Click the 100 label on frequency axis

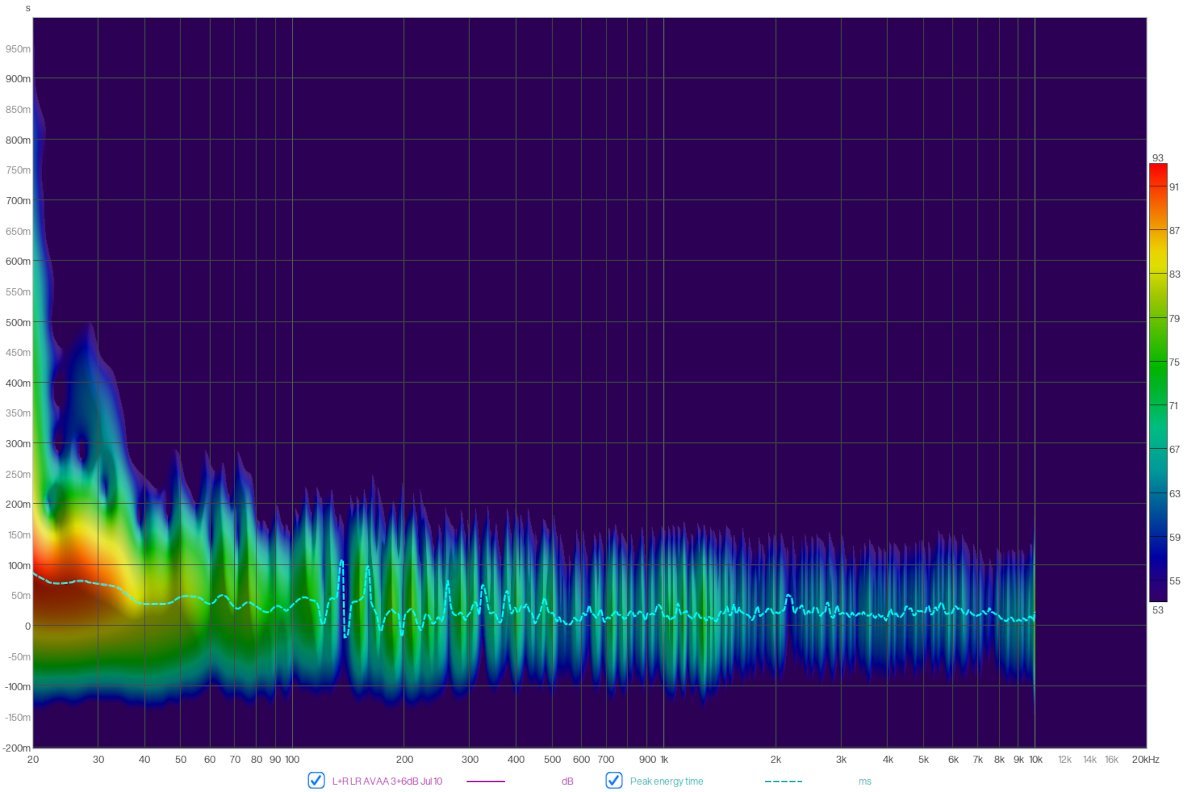point(292,760)
